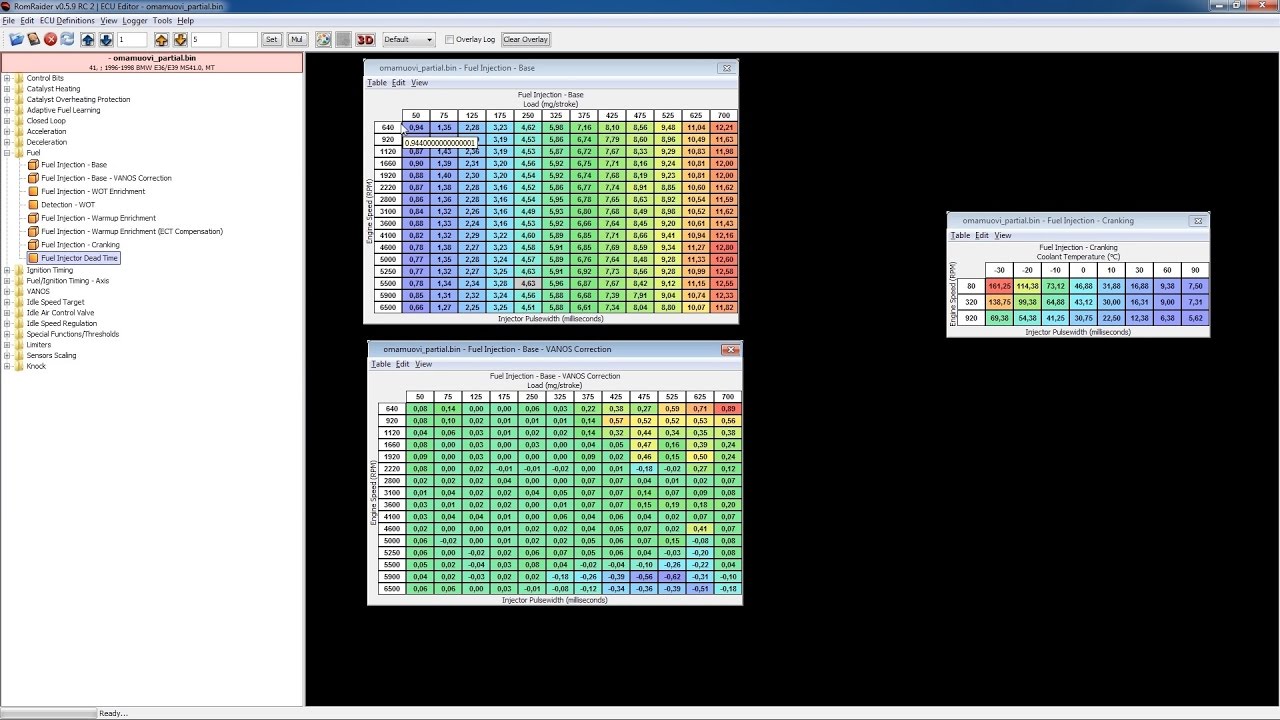
Task: Open the 3D view toolbar button
Action: click(x=365, y=39)
